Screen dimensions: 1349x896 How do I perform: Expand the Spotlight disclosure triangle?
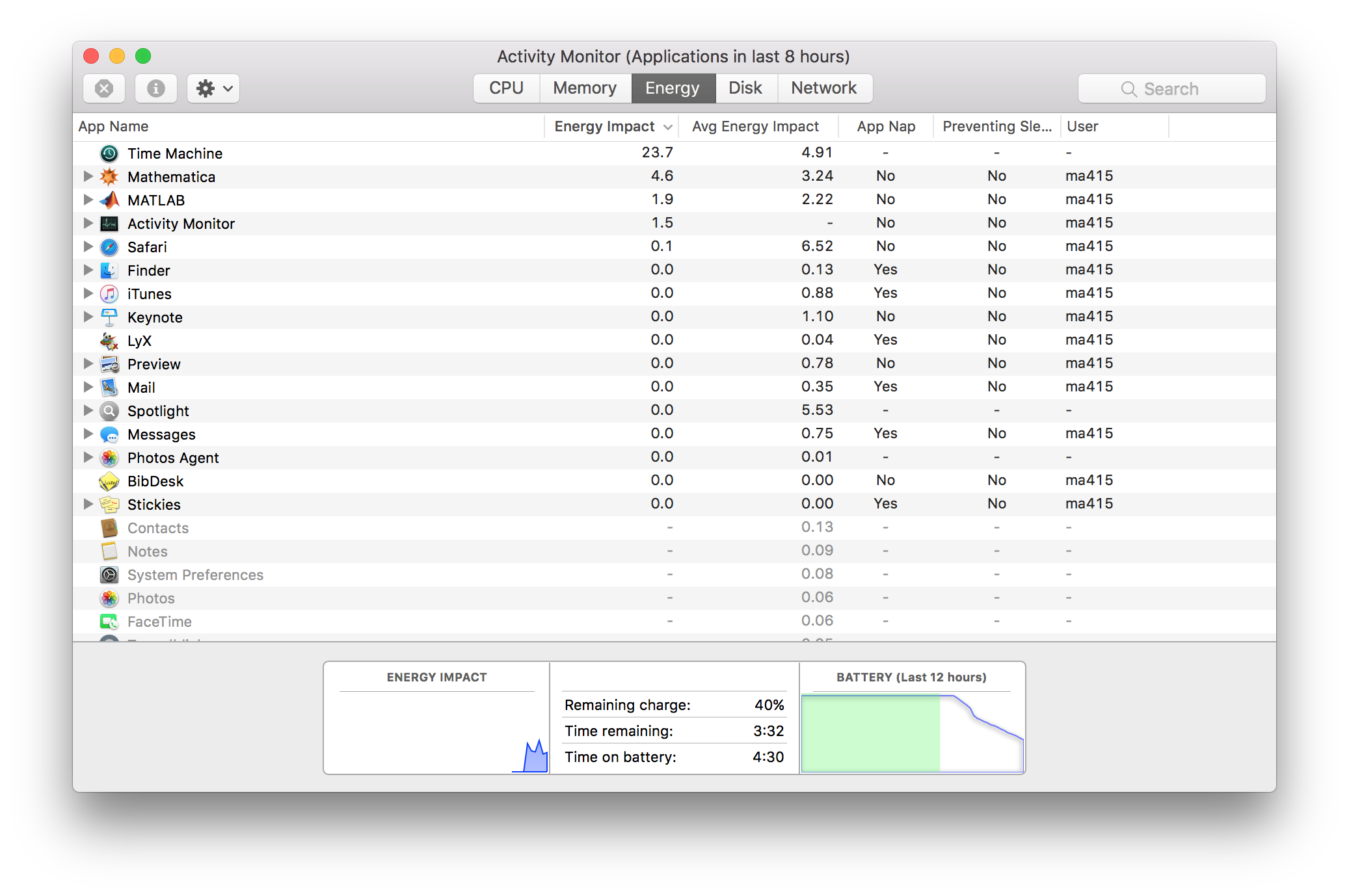[x=88, y=410]
